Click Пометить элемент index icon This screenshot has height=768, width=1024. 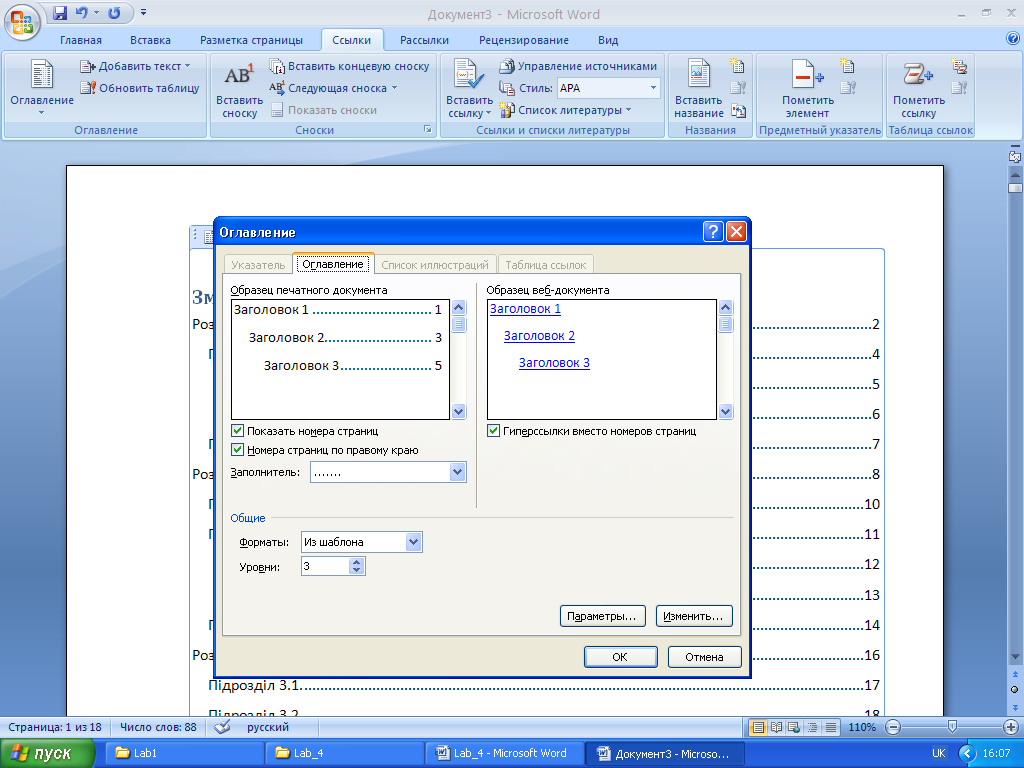tap(807, 74)
